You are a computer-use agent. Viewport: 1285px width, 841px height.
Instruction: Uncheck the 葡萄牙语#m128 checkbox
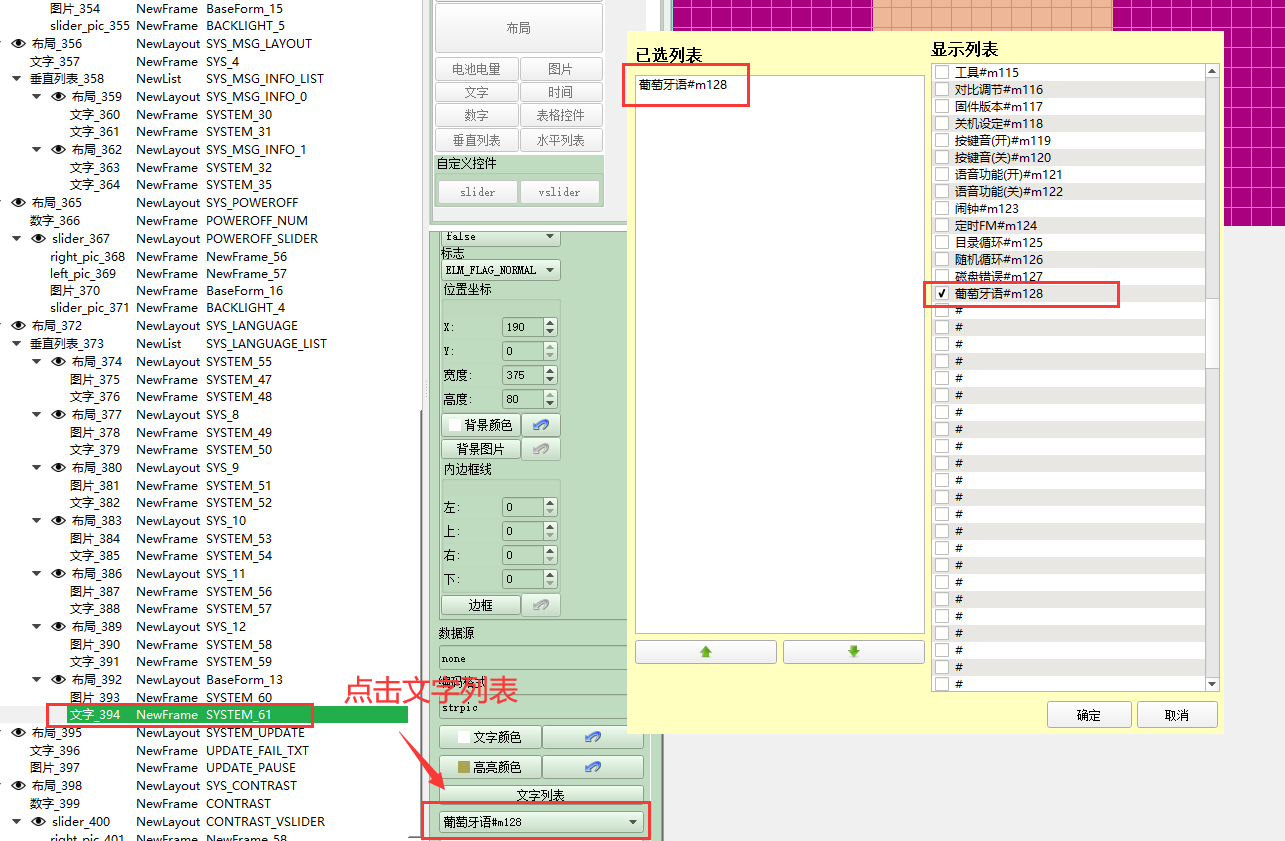(941, 293)
